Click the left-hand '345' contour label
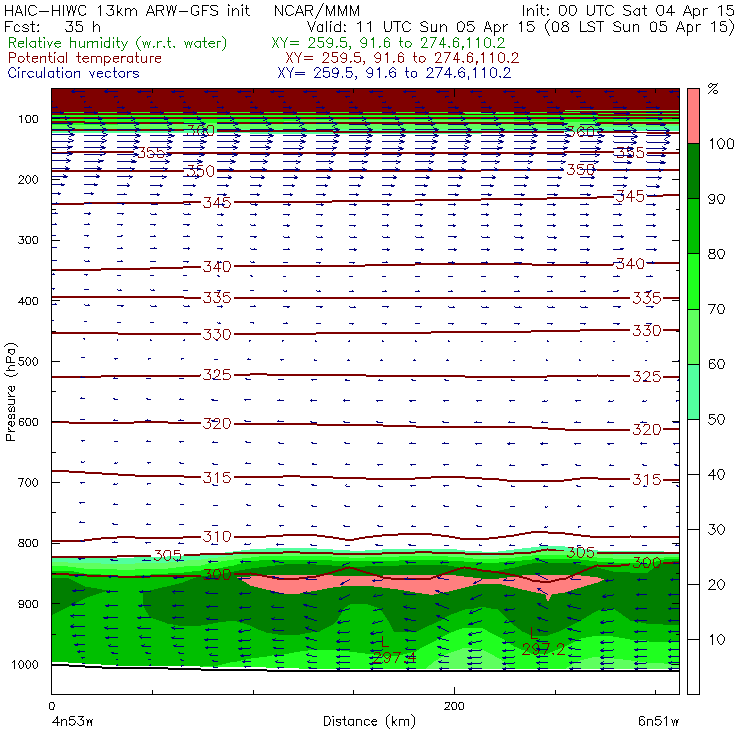740x740 pixels. [x=217, y=202]
